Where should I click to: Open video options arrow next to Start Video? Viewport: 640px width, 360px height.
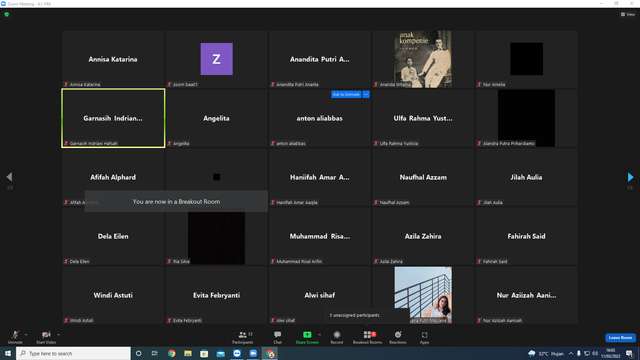pyautogui.click(x=59, y=335)
